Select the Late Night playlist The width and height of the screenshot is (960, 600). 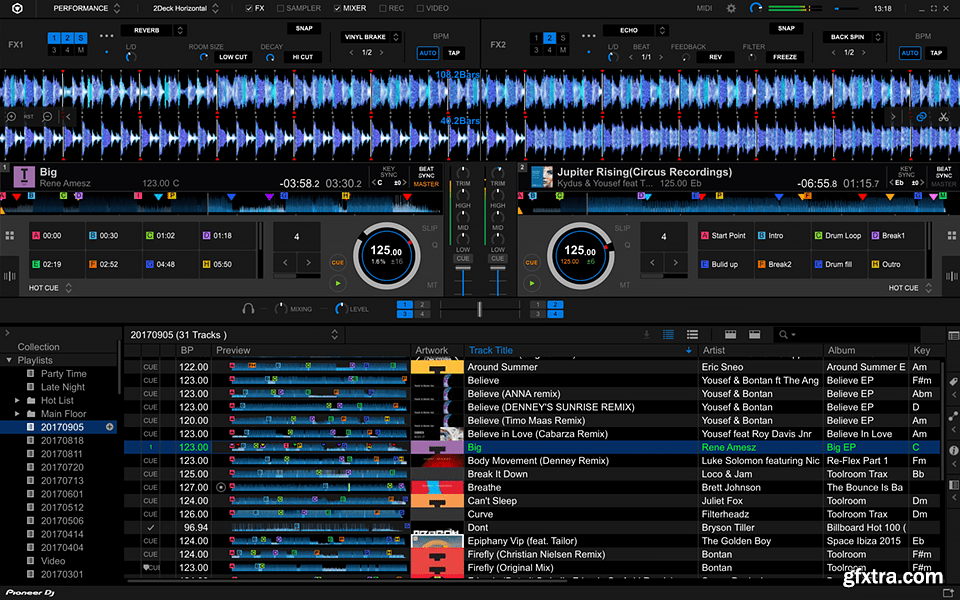point(62,387)
